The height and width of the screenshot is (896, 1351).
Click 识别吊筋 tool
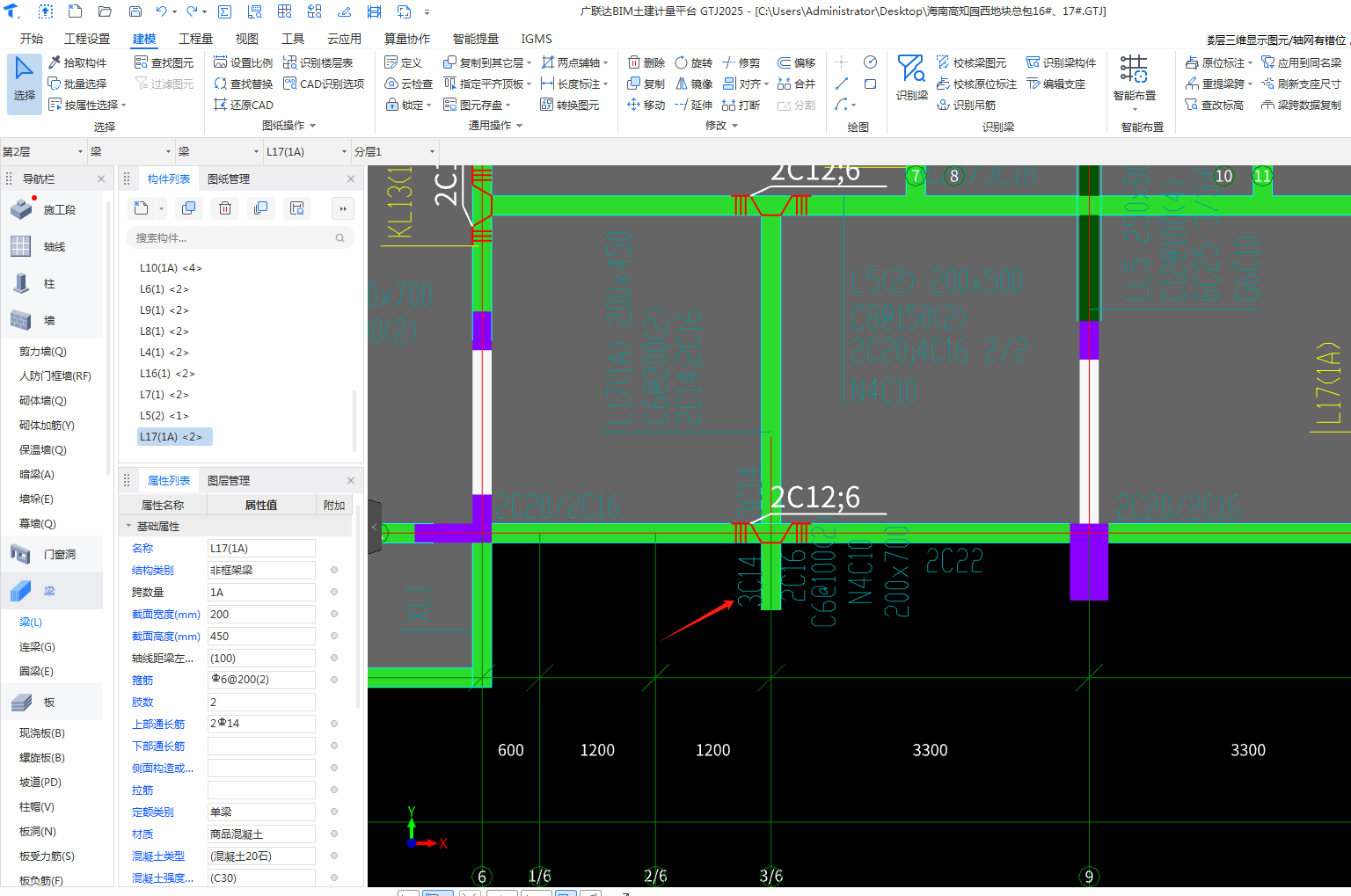pyautogui.click(x=967, y=105)
